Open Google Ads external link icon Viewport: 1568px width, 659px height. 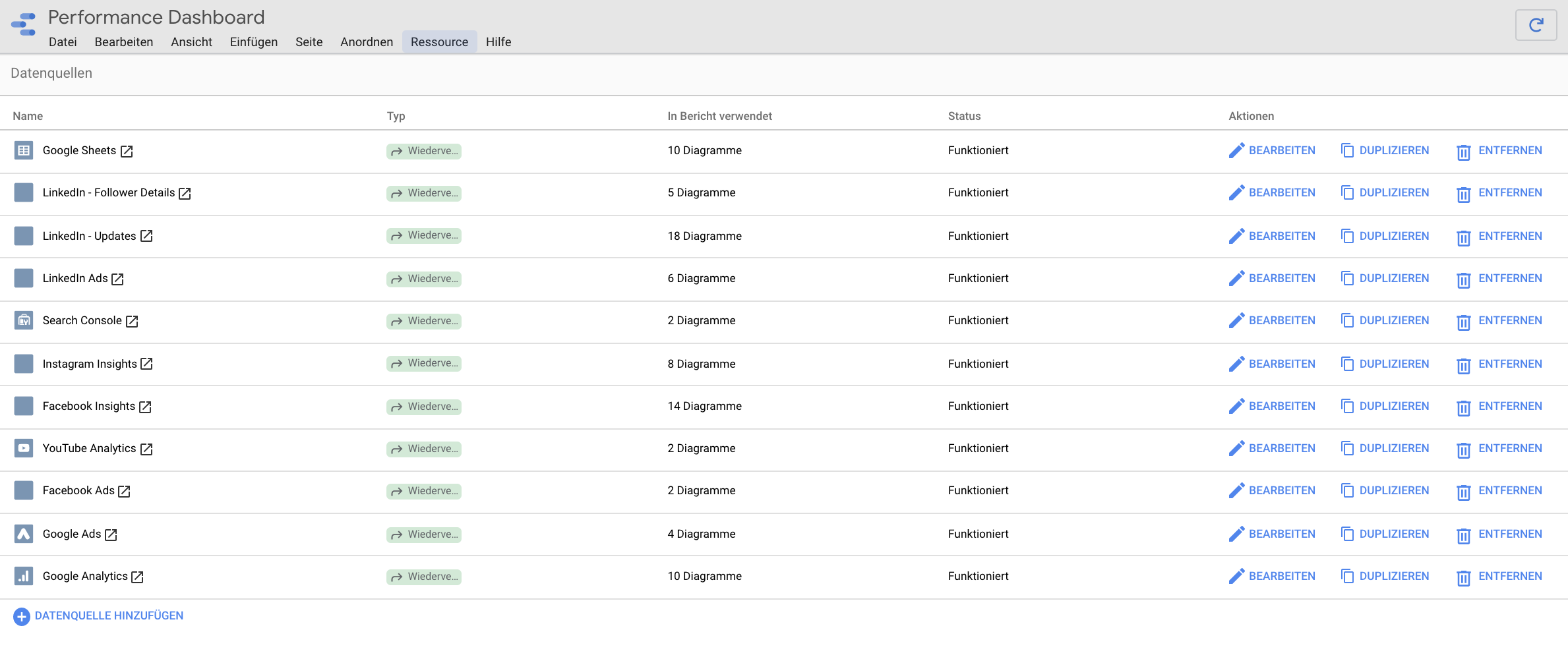pyautogui.click(x=111, y=535)
